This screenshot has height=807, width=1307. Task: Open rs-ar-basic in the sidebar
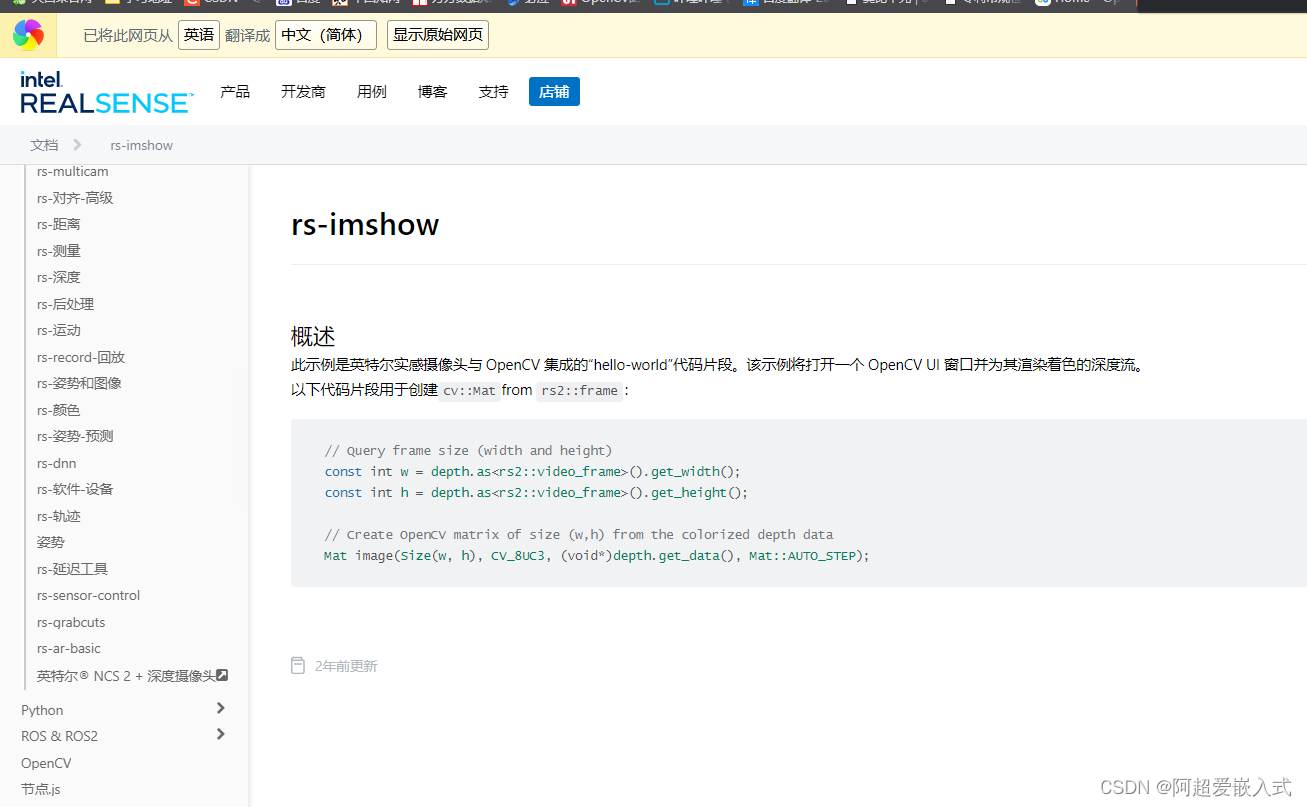(x=69, y=648)
